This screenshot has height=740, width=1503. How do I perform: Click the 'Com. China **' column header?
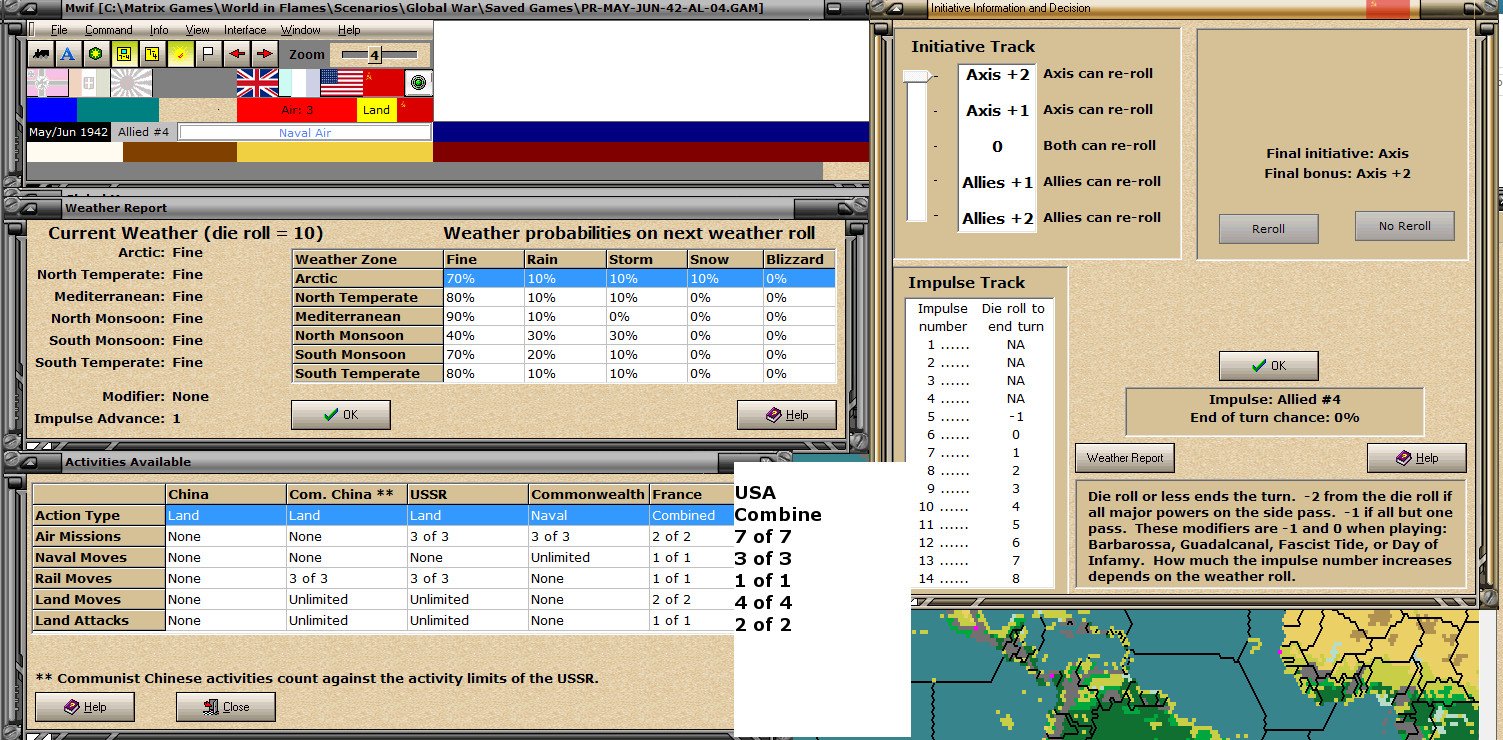tap(346, 494)
